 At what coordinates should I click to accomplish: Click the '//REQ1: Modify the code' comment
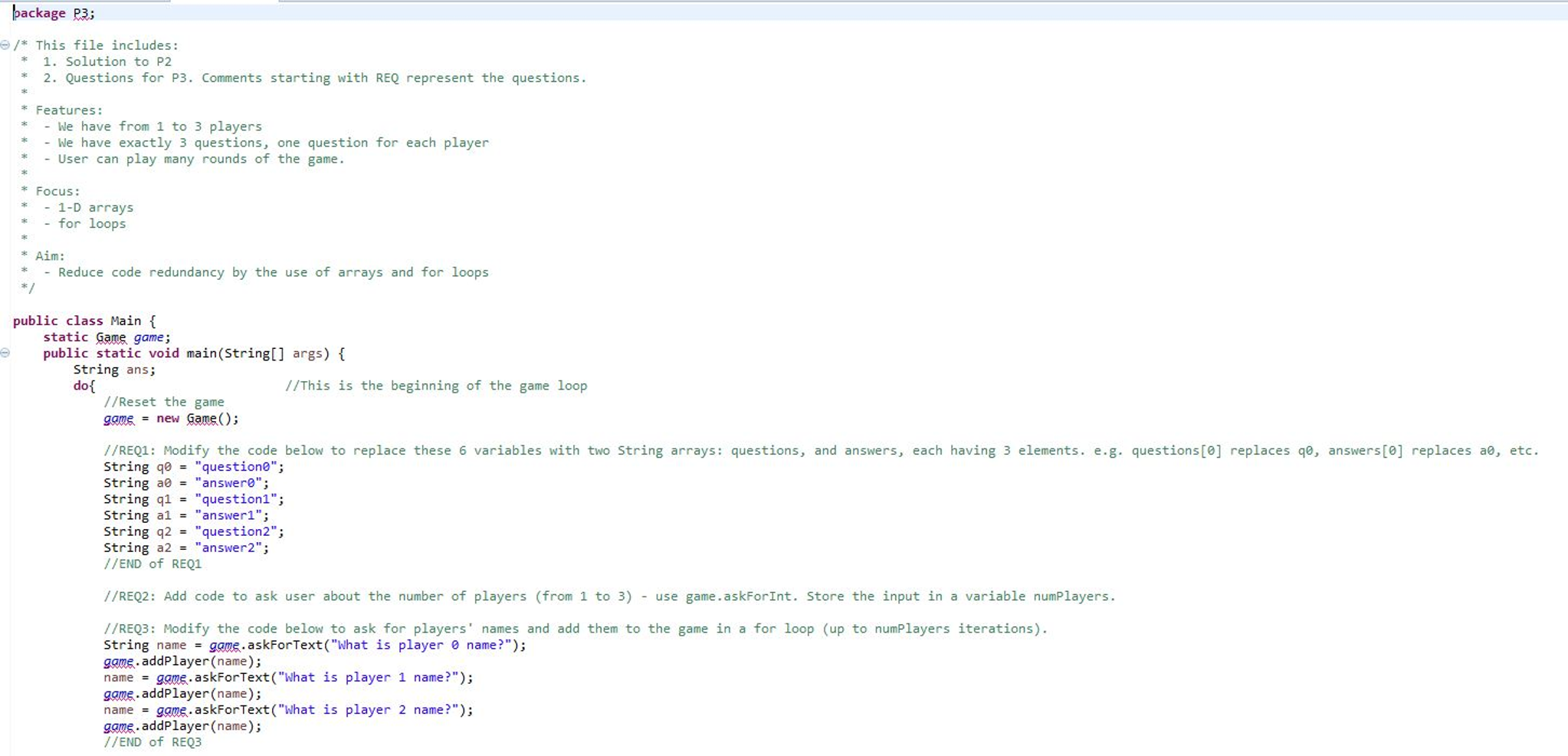[x=821, y=451]
